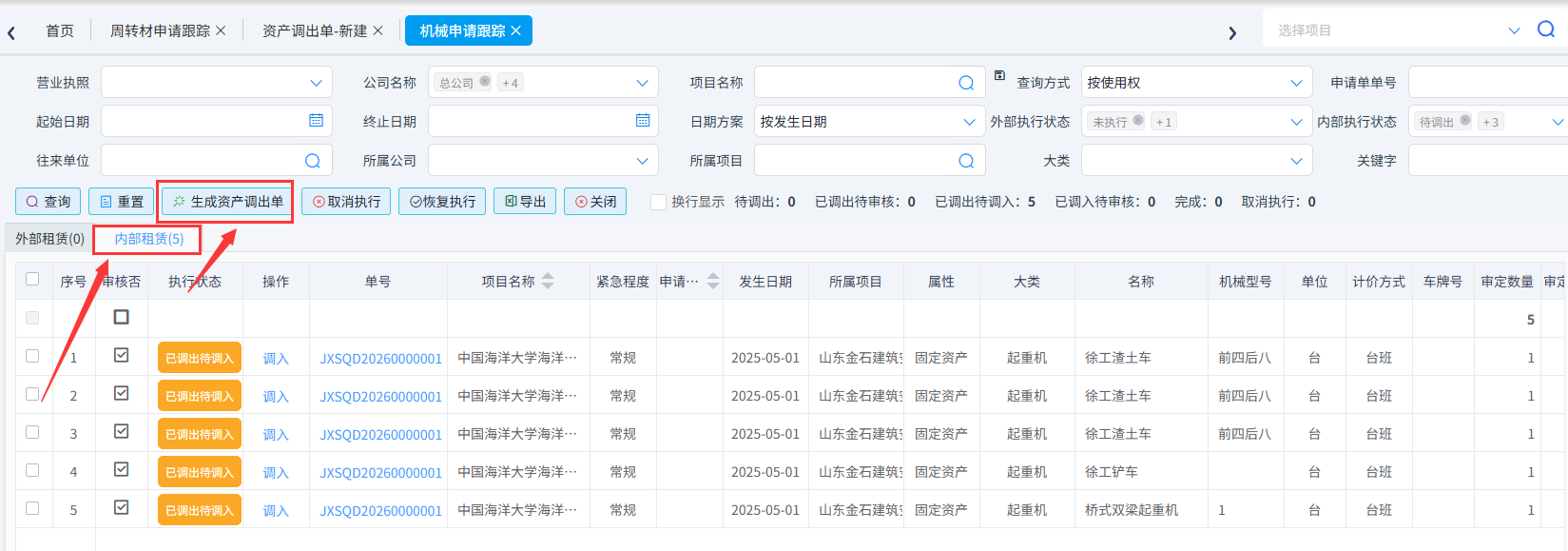Click into the 关键字 input field
The height and width of the screenshot is (551, 1568).
point(1488,161)
